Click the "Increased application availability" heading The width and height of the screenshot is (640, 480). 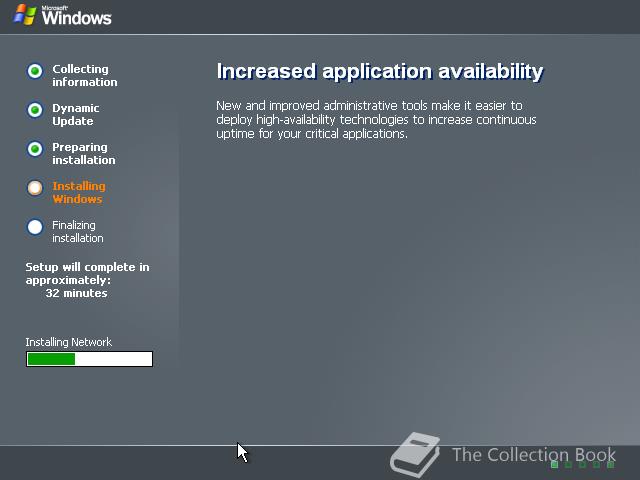click(x=380, y=72)
